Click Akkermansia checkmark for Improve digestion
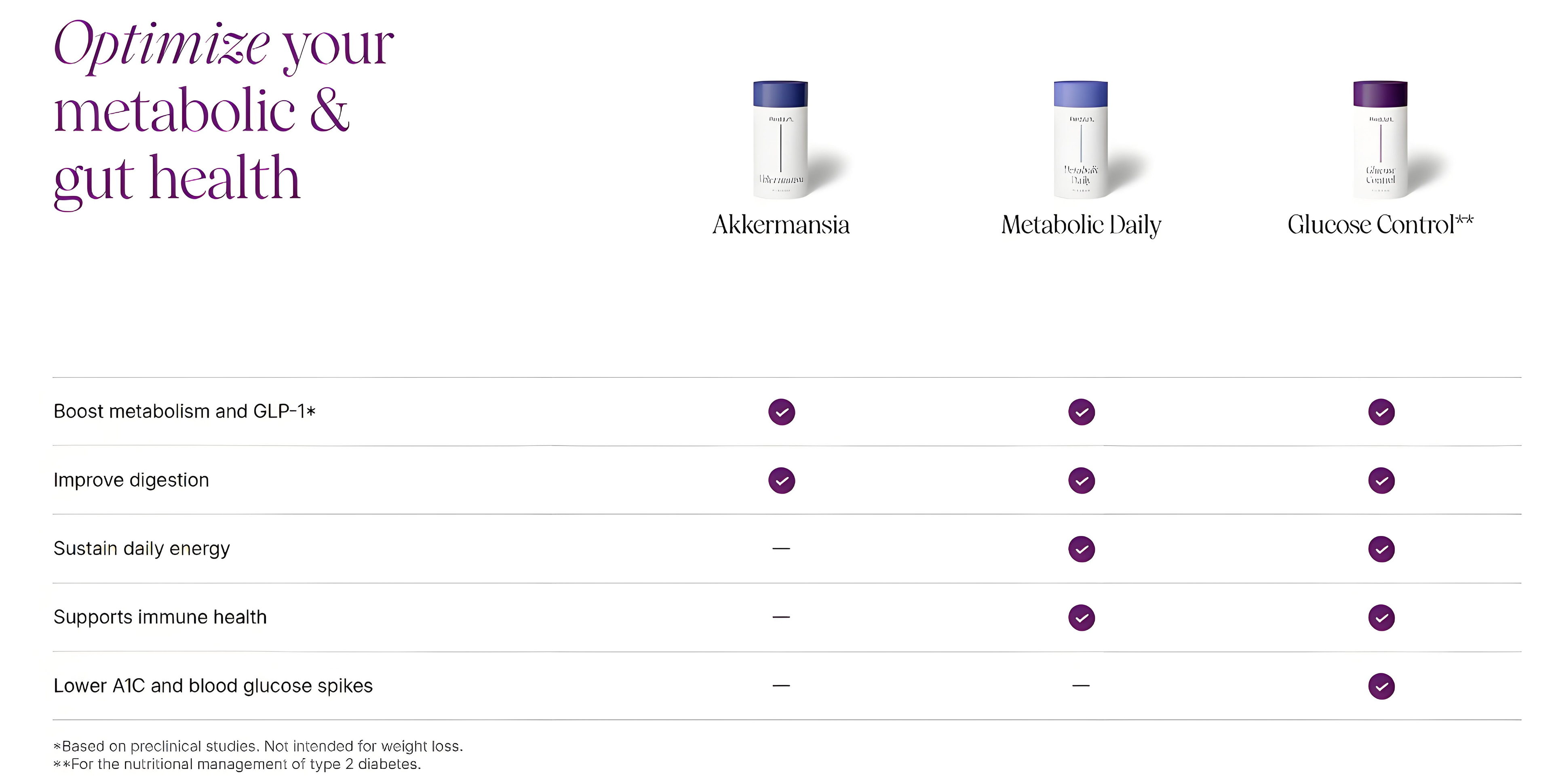This screenshot has width=1552, height=784. (x=781, y=481)
